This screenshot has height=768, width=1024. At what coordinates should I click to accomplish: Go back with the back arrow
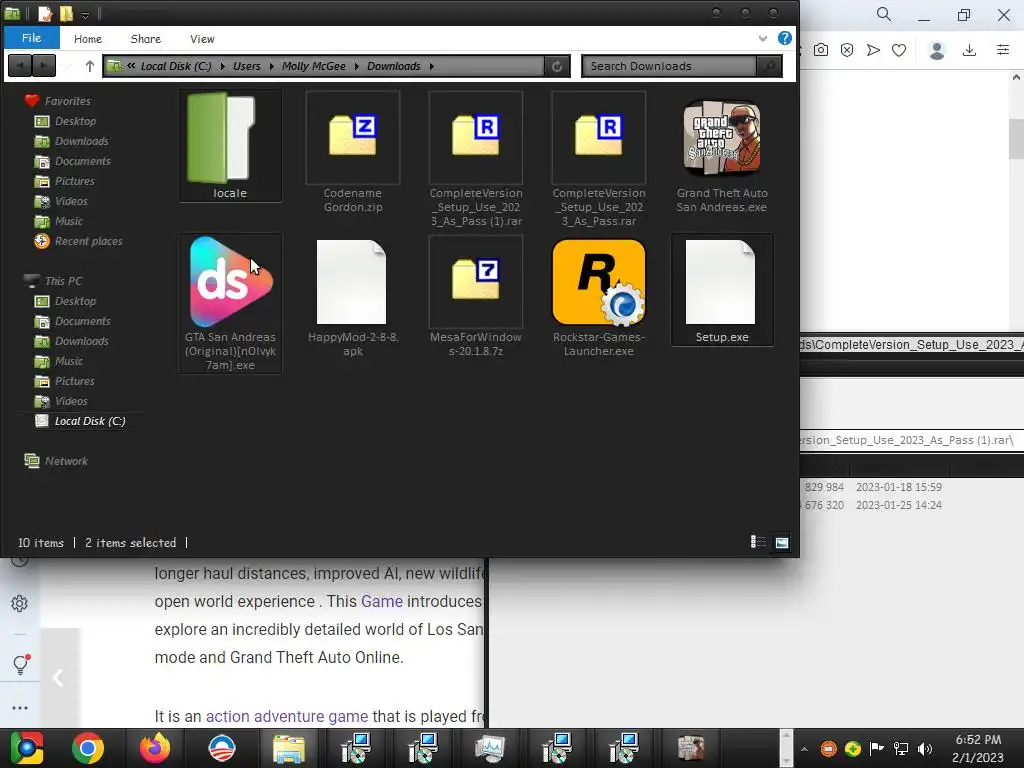pos(20,66)
